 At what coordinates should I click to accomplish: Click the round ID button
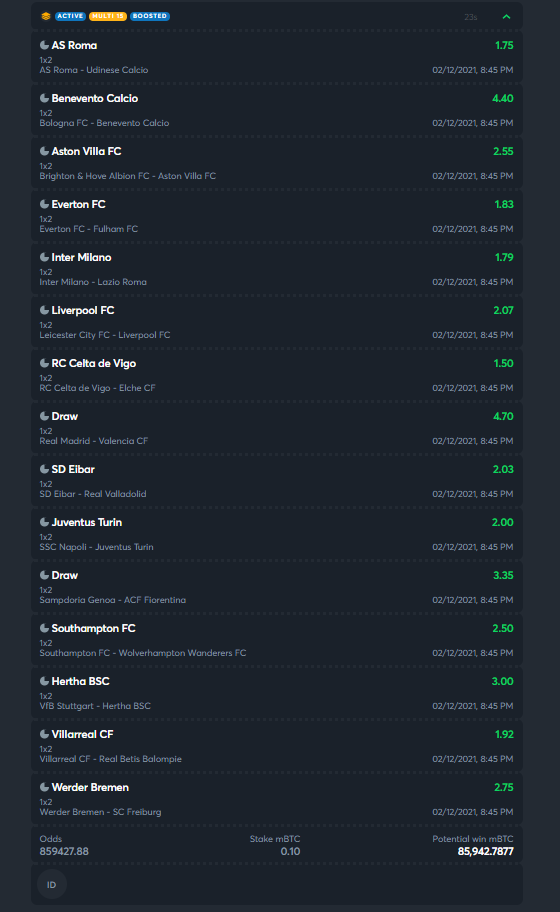(52, 885)
